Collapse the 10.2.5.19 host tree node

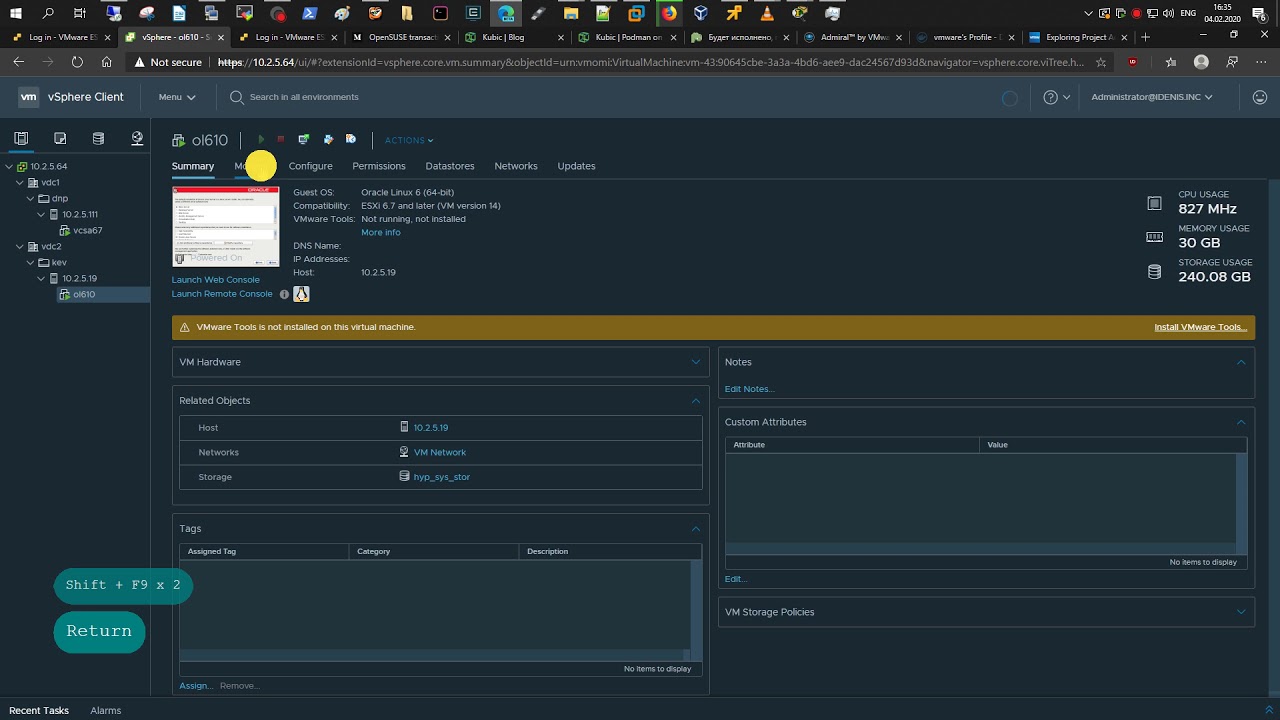click(41, 279)
